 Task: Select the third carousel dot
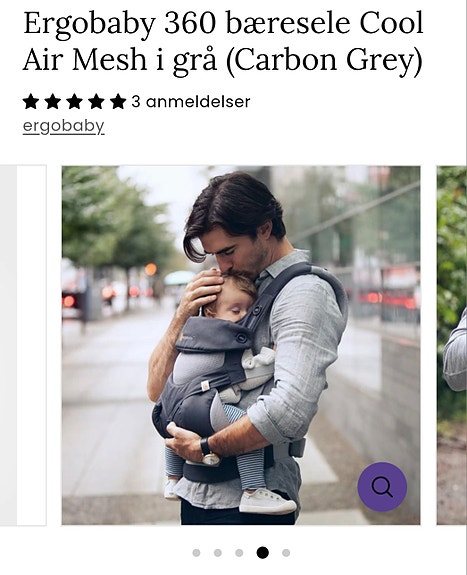(239, 553)
